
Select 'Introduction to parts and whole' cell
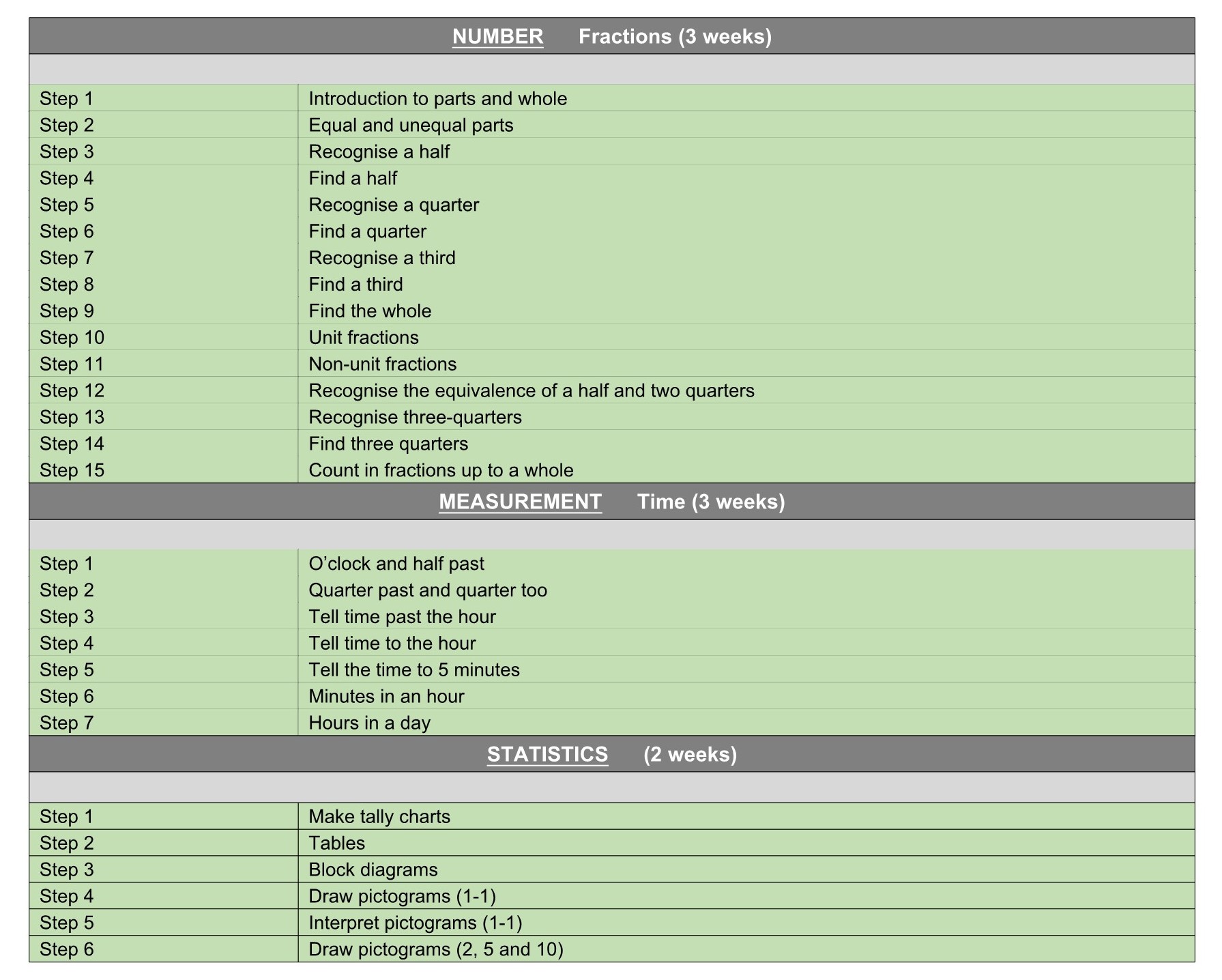pyautogui.click(x=437, y=99)
